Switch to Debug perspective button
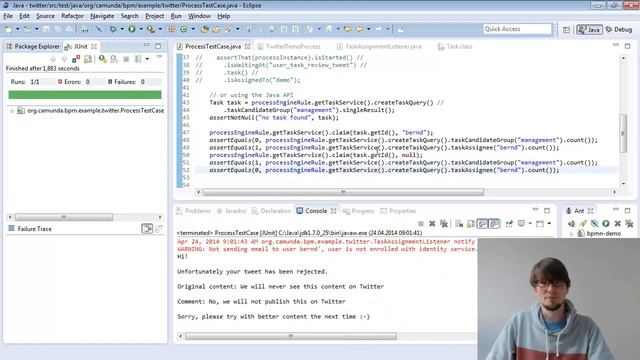 coord(619,29)
